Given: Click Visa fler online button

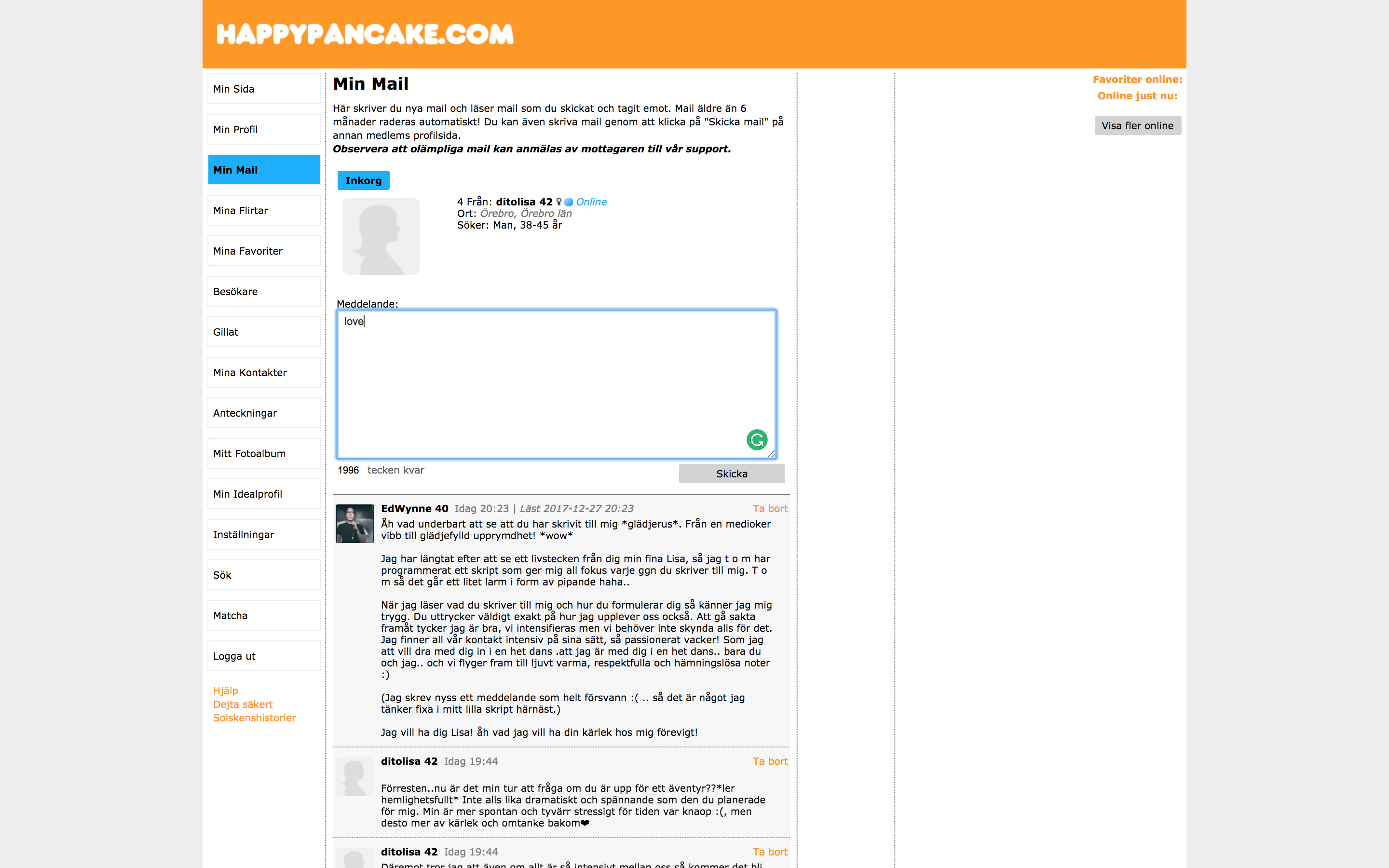Looking at the screenshot, I should coord(1138,126).
